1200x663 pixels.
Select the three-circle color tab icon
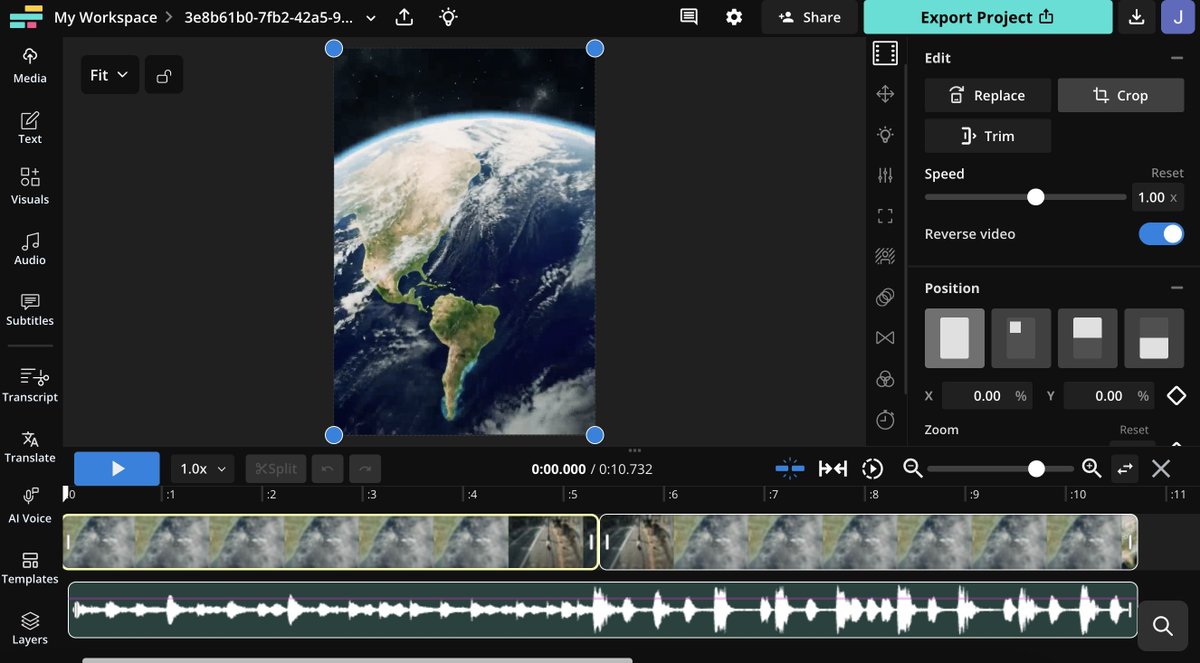[x=885, y=379]
